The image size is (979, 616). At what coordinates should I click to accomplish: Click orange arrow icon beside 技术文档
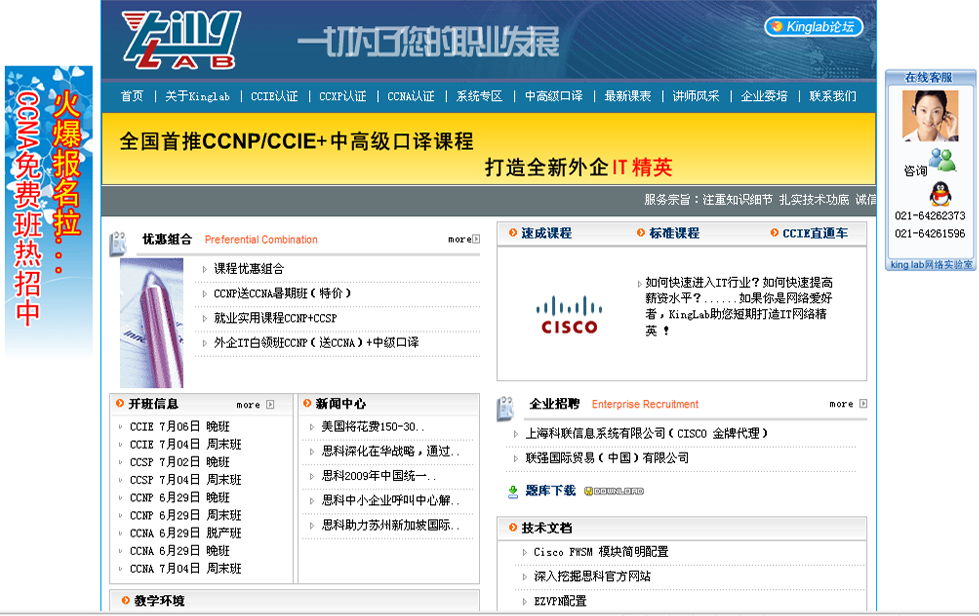click(513, 527)
